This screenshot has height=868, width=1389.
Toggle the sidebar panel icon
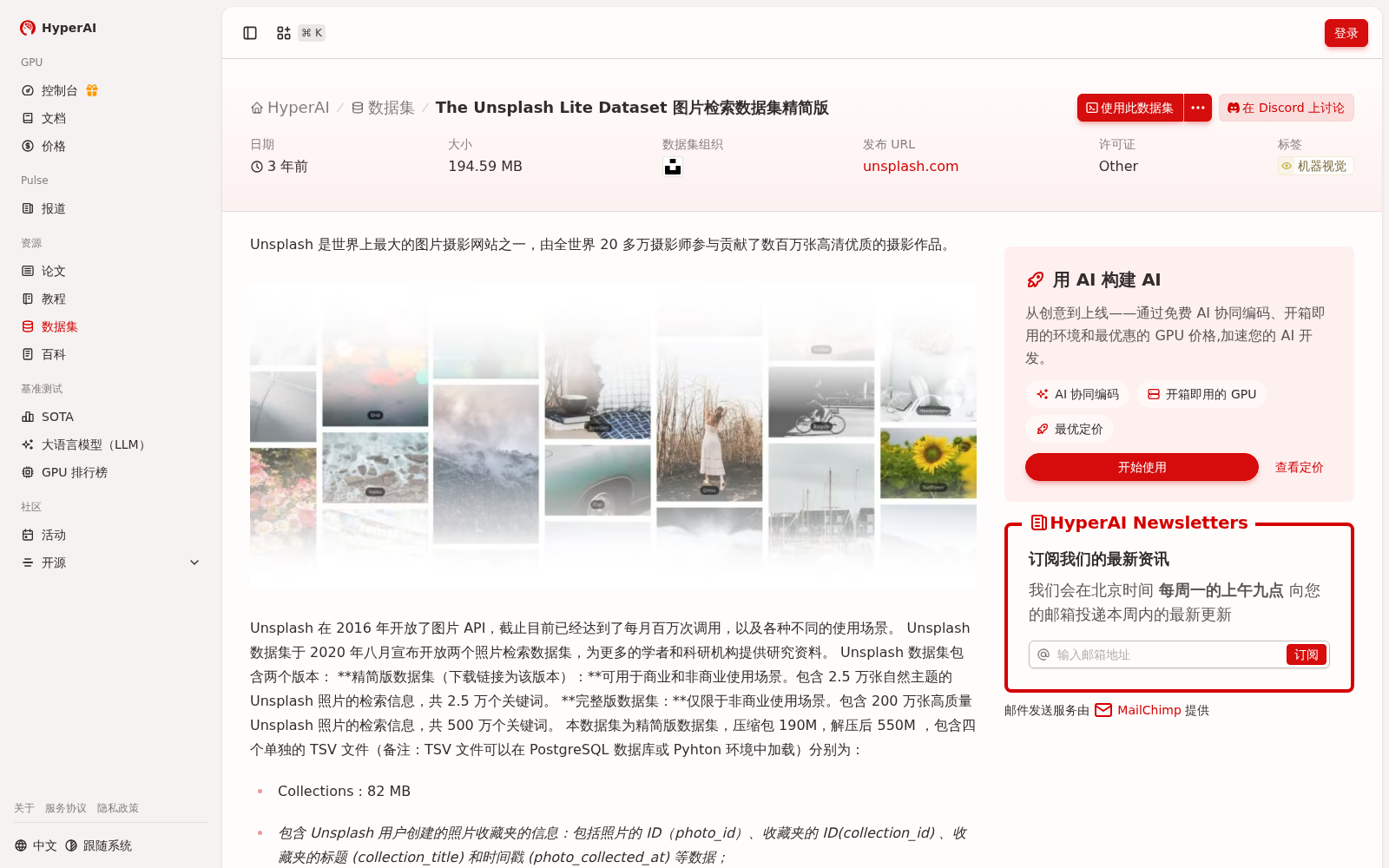point(250,33)
